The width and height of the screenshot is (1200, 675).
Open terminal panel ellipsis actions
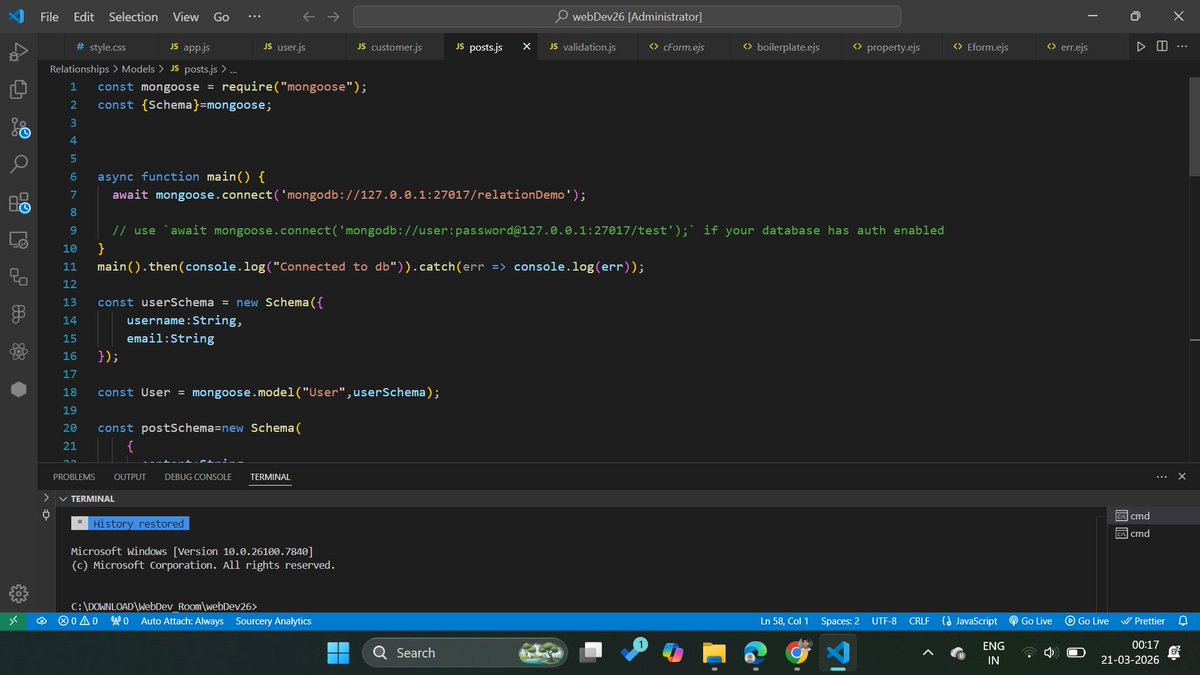point(1161,477)
